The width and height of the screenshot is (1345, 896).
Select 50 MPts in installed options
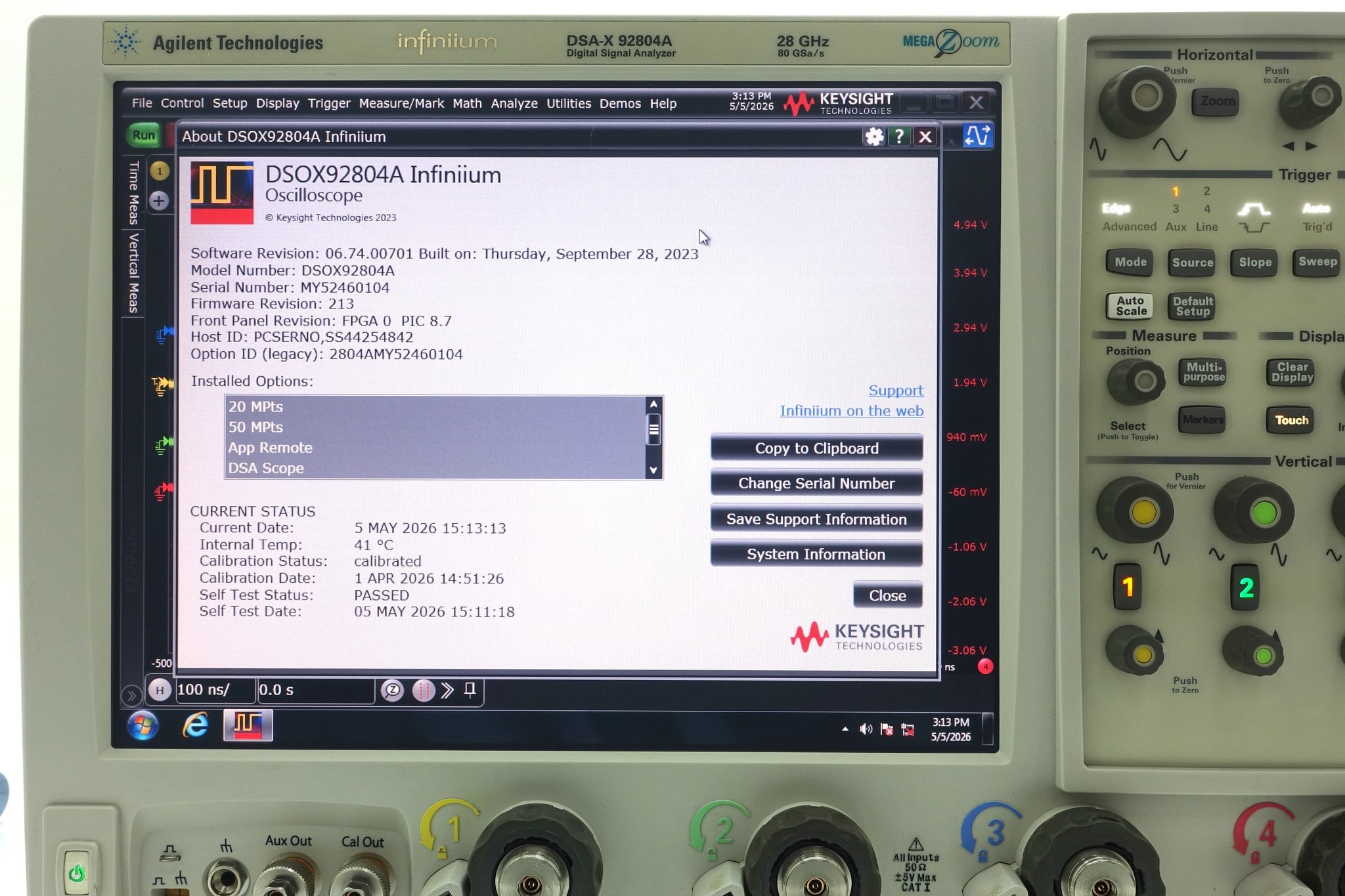pos(436,427)
